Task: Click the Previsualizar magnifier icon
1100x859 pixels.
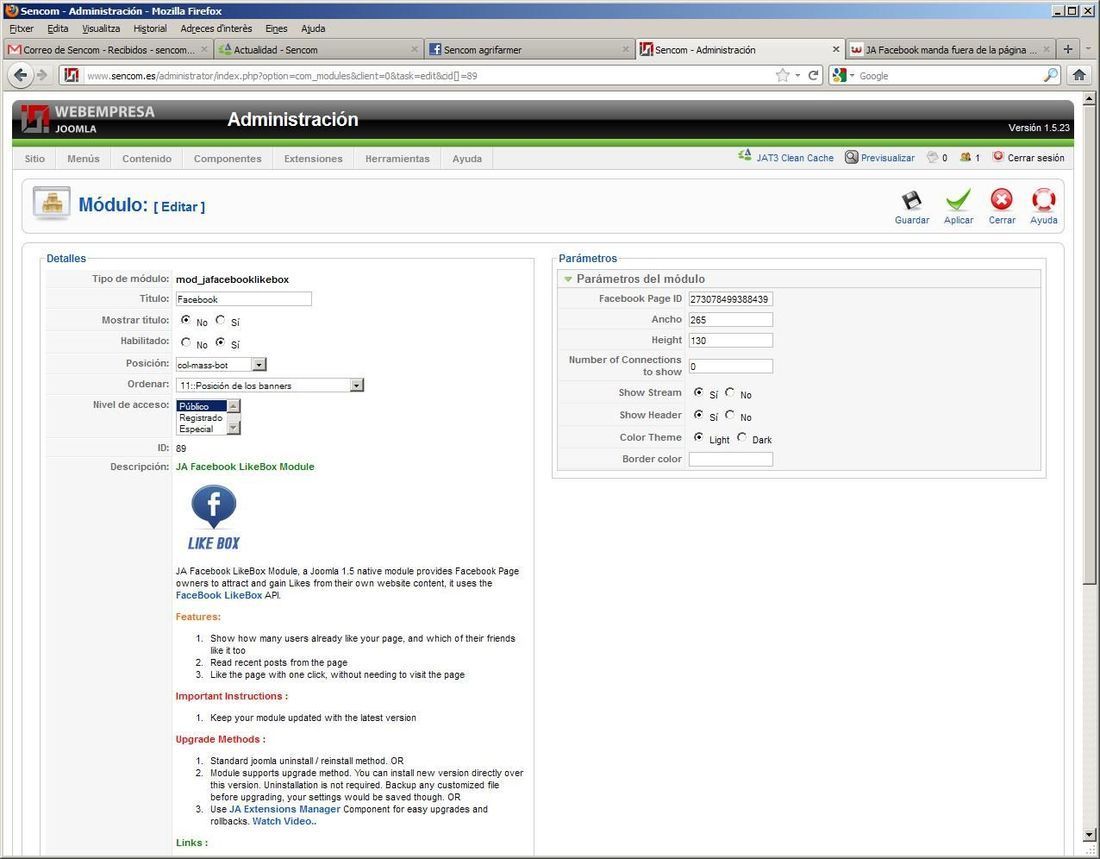Action: pyautogui.click(x=851, y=157)
